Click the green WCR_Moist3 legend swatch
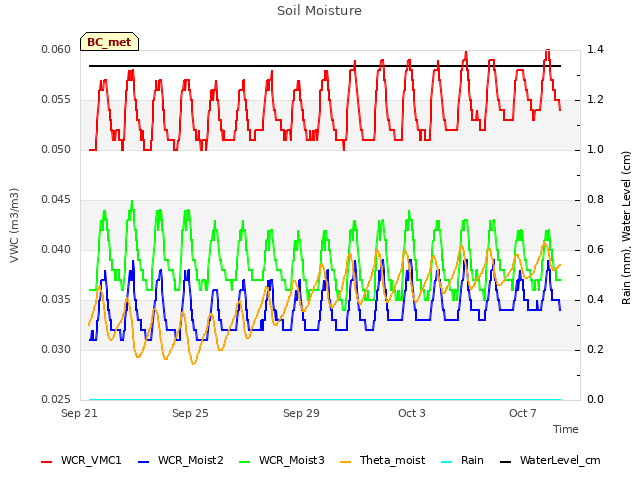 [x=244, y=461]
